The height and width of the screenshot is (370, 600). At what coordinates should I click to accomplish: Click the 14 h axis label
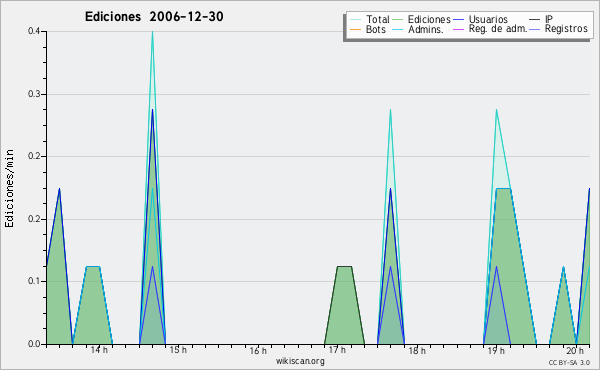pyautogui.click(x=99, y=350)
